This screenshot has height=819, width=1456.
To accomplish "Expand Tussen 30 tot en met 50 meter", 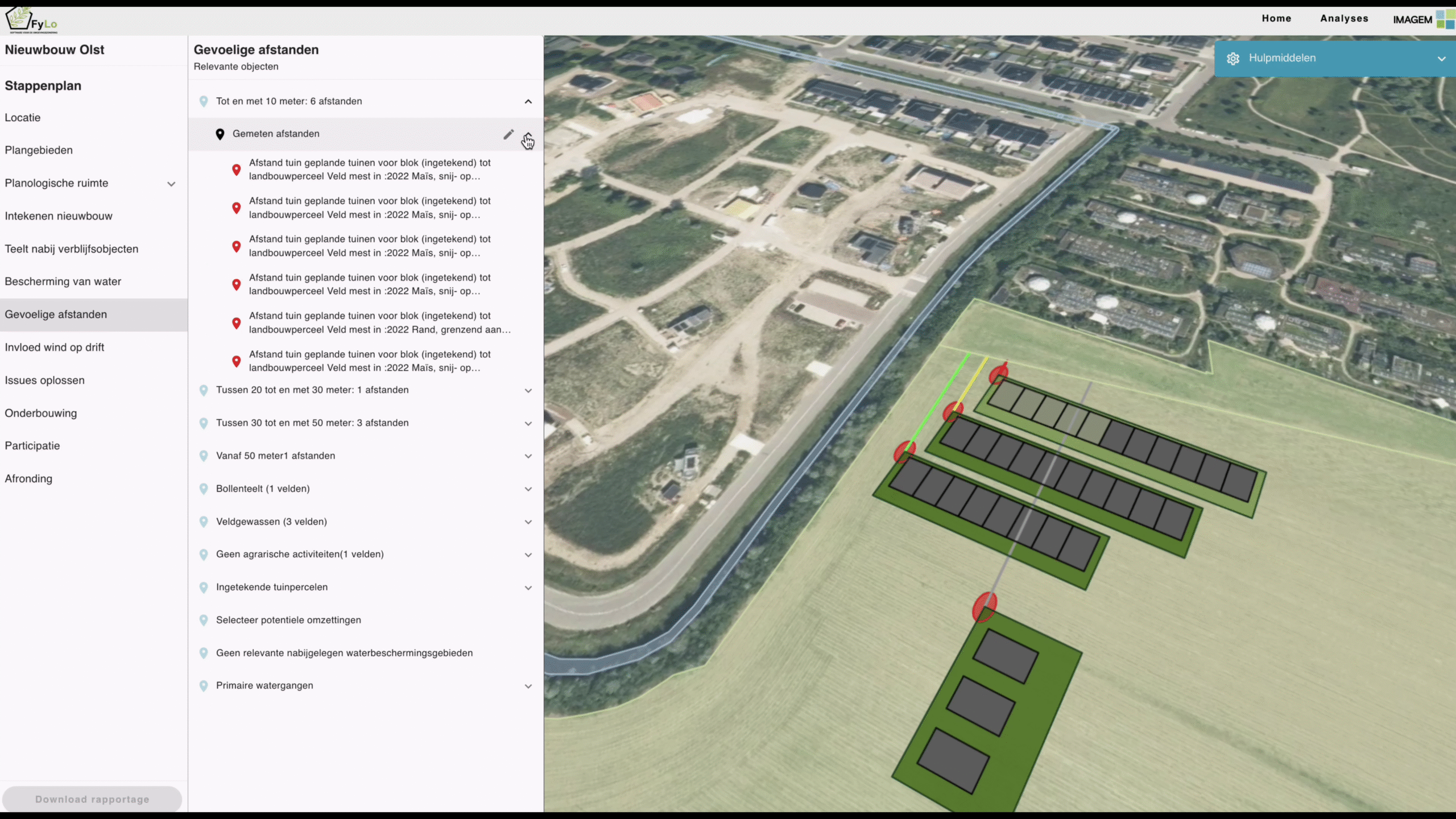I will tap(528, 424).
